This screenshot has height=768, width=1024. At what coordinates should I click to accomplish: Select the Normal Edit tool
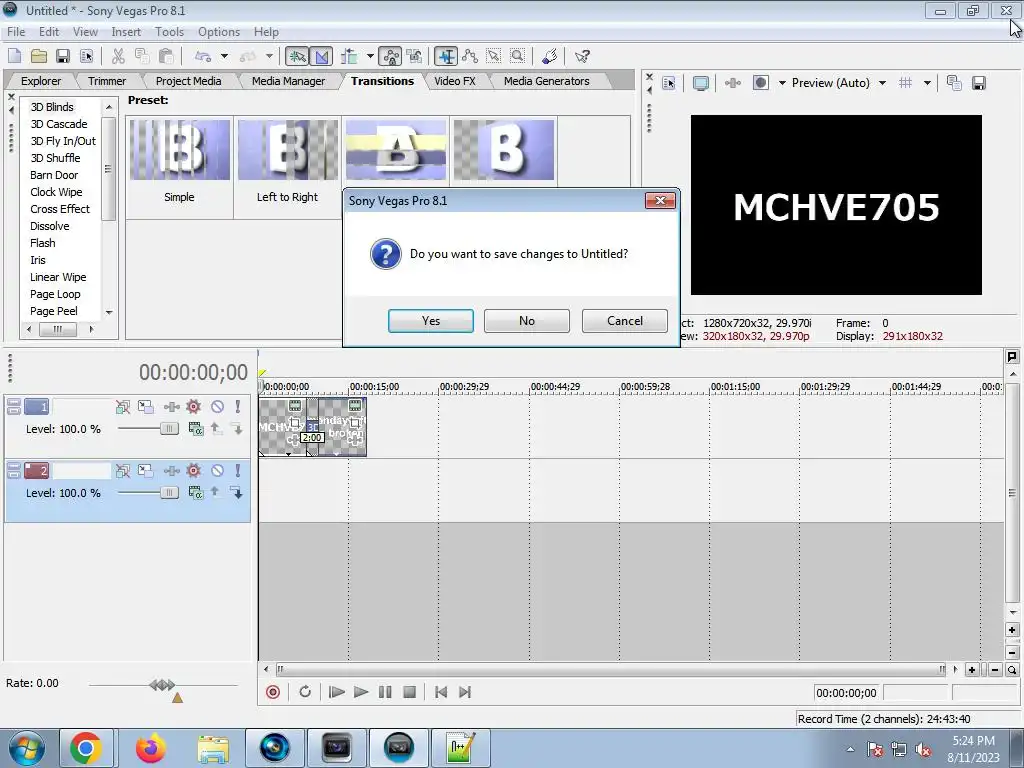(x=446, y=57)
